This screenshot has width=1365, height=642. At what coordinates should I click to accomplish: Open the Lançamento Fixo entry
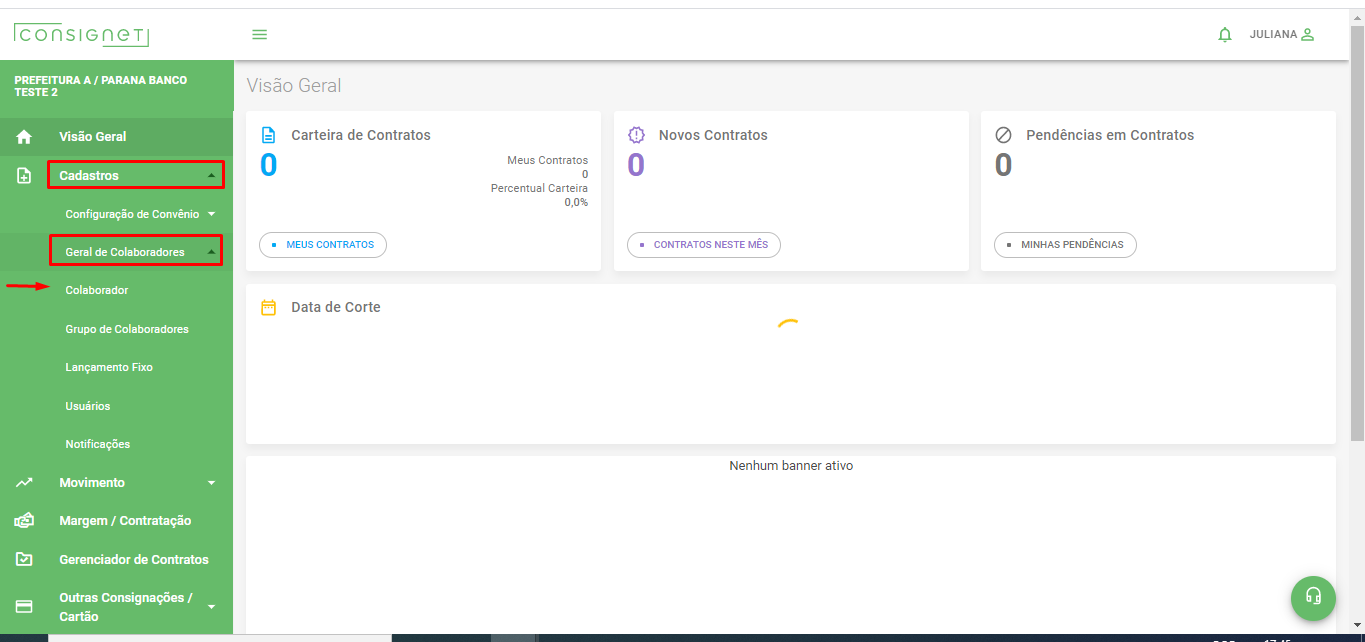[109, 367]
